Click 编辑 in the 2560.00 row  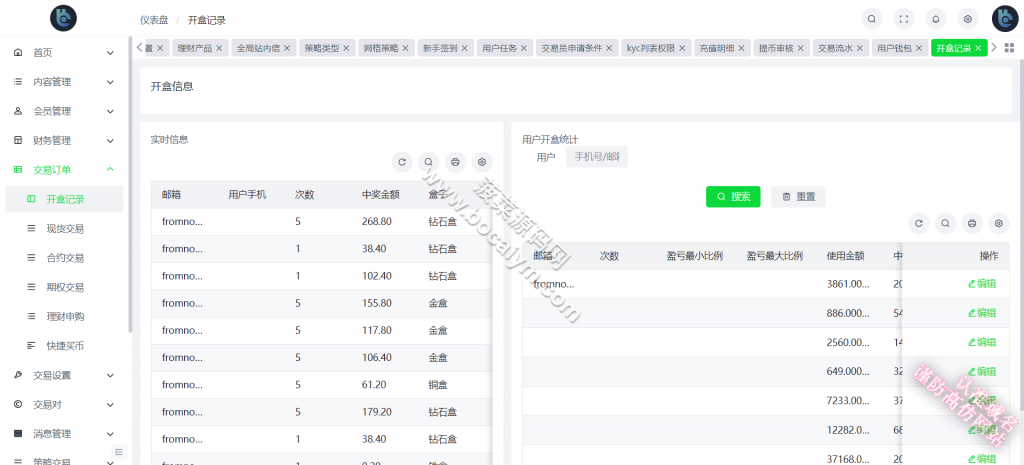[982, 342]
